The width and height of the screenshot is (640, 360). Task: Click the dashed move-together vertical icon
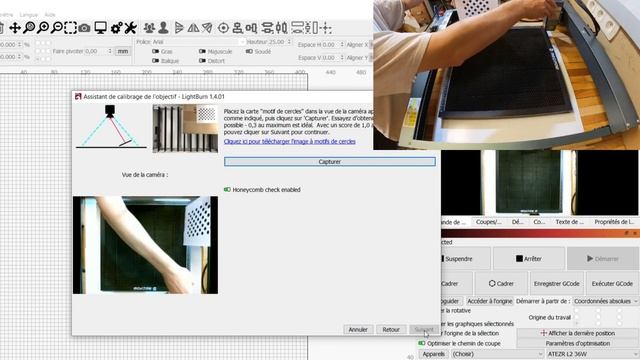tap(311, 28)
